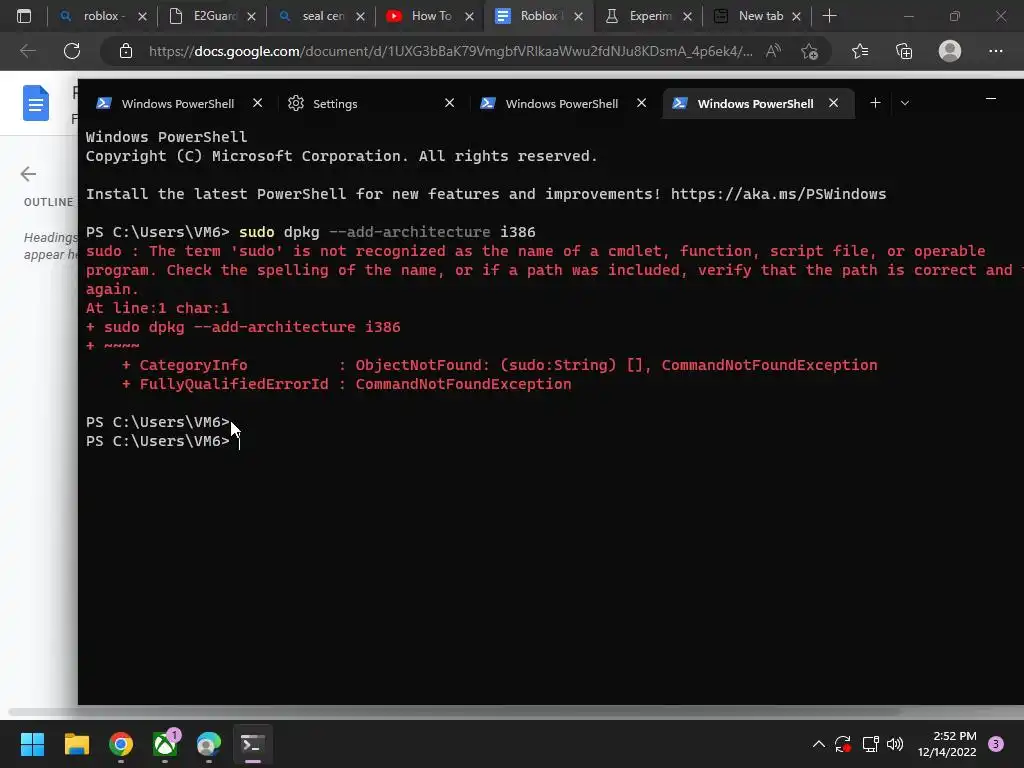Close the roblox search browser tab
This screenshot has height=768, width=1024.
click(142, 16)
